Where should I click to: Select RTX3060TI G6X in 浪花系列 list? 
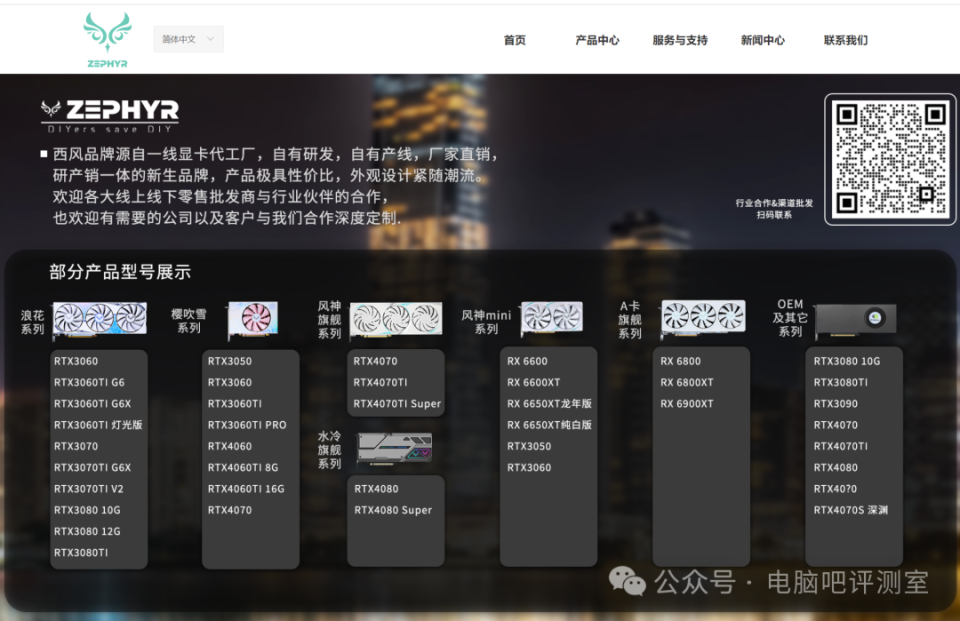[92, 404]
